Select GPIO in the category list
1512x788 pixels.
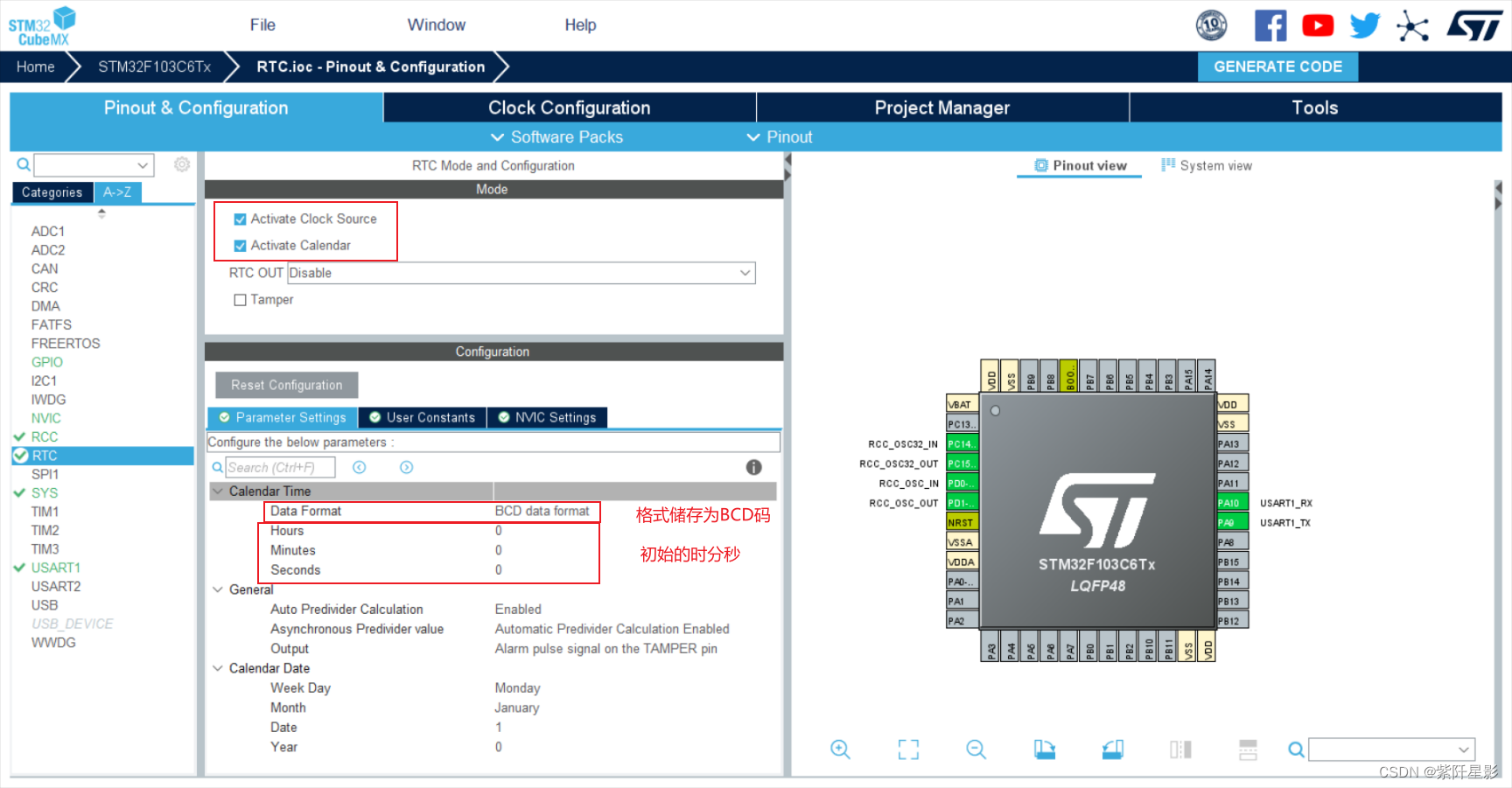(x=47, y=362)
